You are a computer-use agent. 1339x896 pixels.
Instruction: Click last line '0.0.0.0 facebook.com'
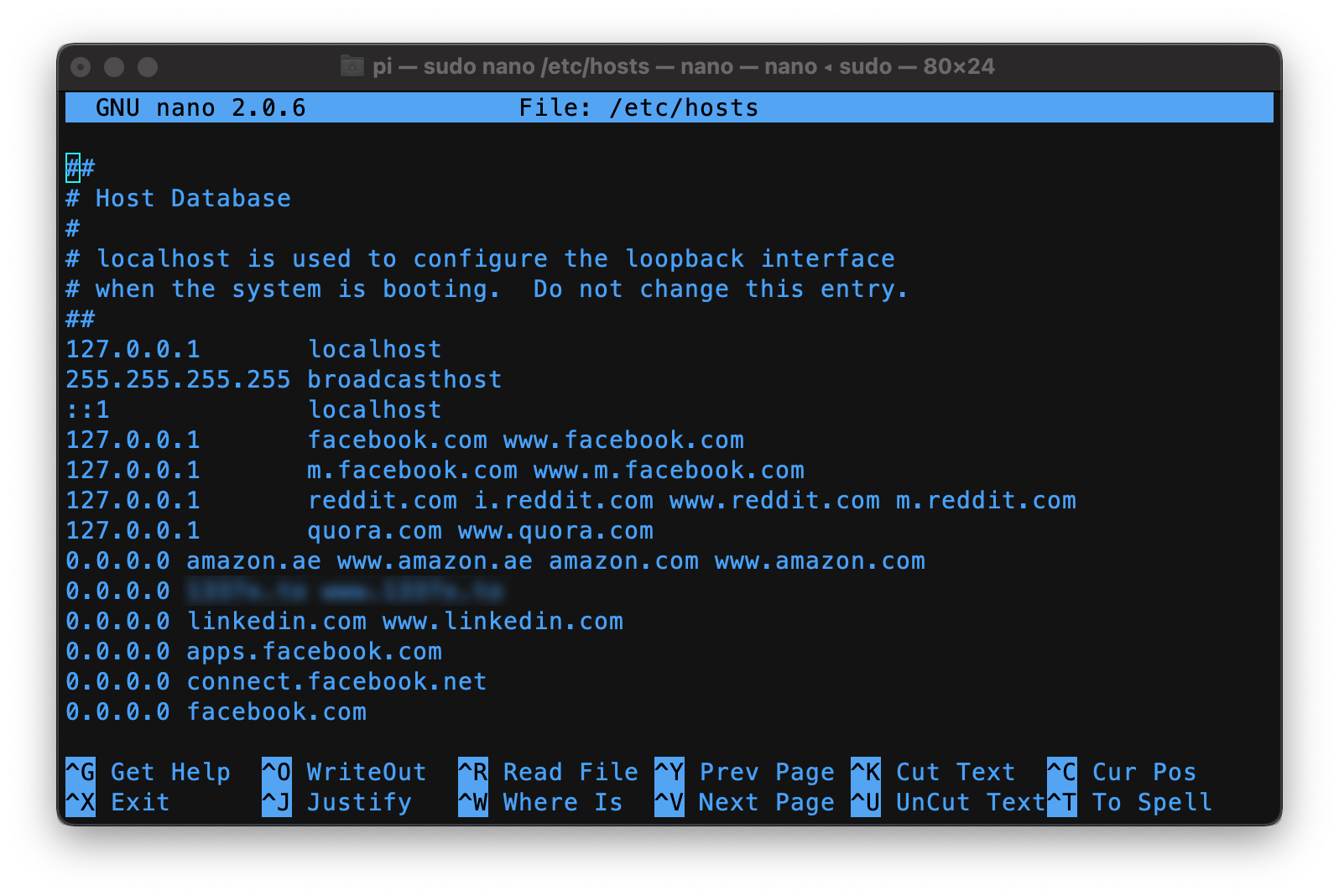tap(216, 711)
